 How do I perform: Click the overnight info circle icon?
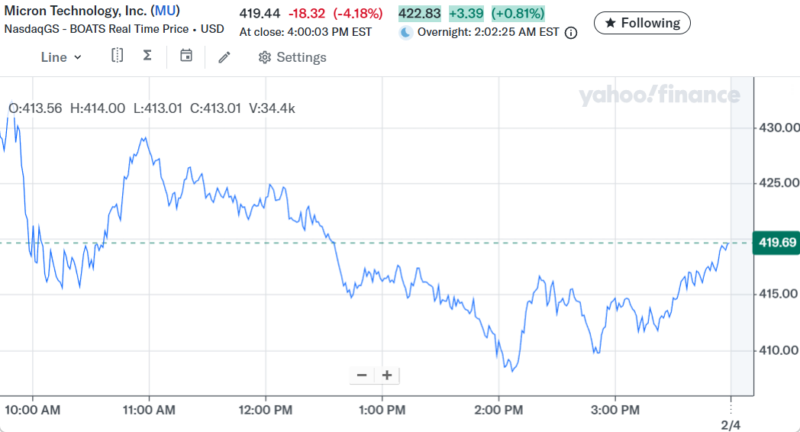point(571,32)
